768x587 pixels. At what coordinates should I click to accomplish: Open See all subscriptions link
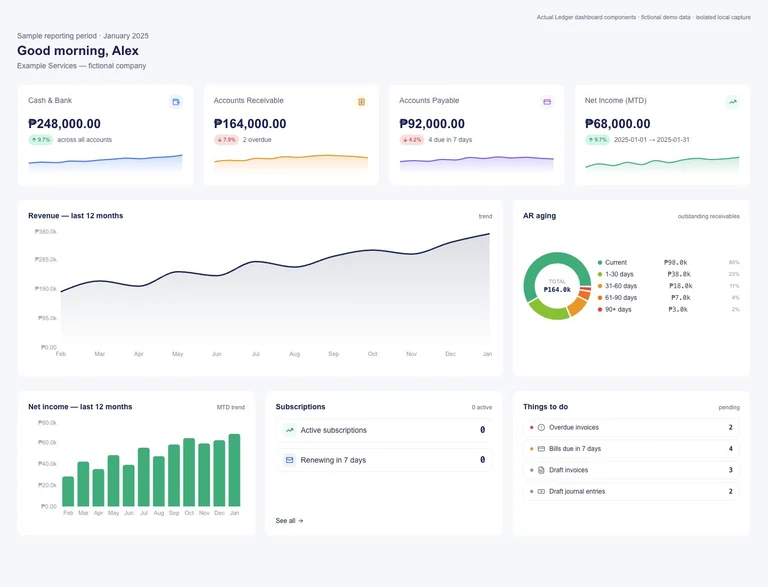coord(289,521)
